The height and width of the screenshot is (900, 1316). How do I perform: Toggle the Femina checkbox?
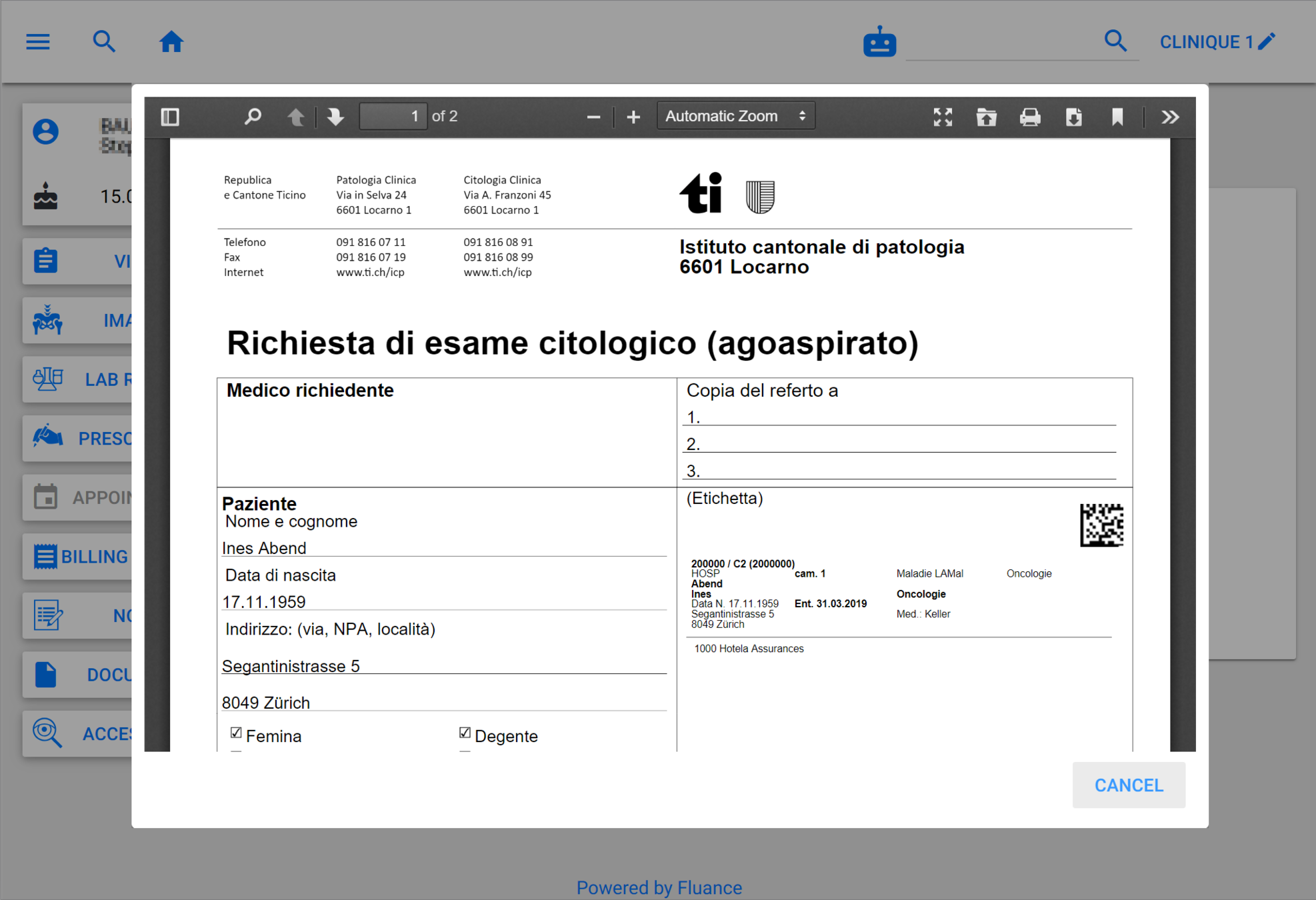tap(236, 733)
